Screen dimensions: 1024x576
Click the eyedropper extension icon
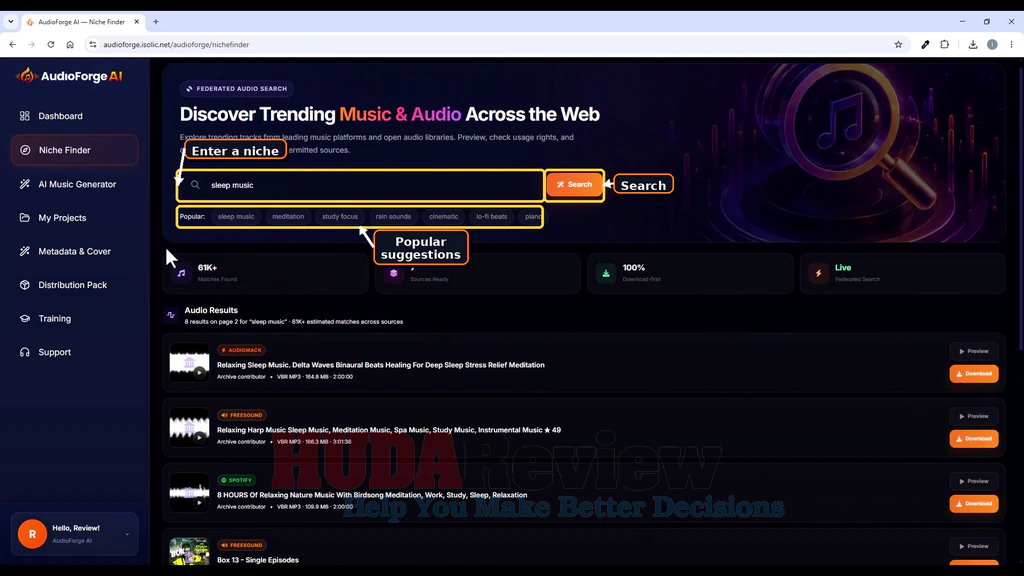point(925,44)
